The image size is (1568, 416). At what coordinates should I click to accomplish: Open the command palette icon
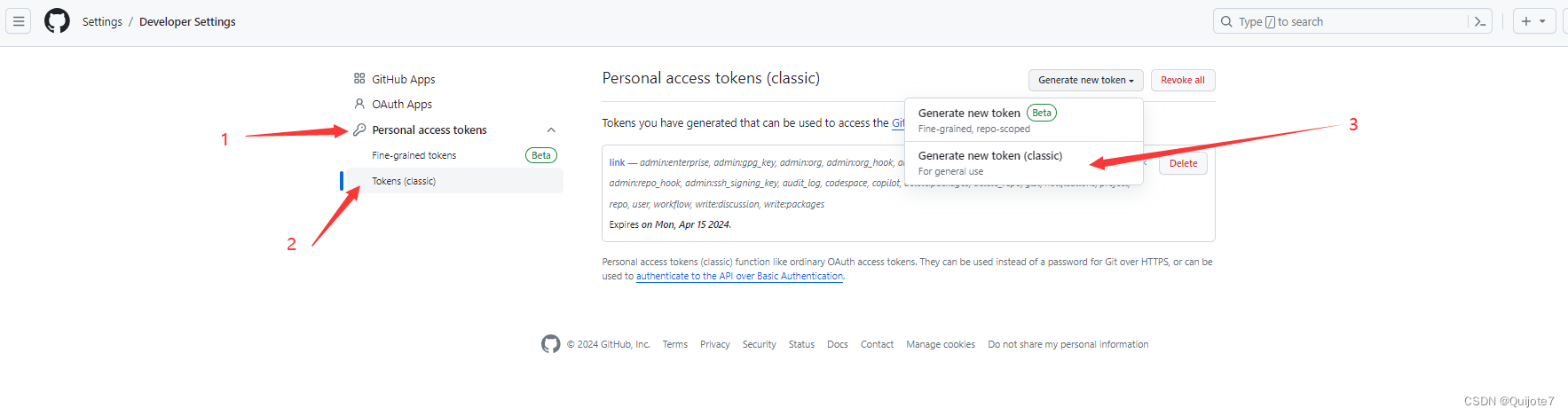point(1480,21)
